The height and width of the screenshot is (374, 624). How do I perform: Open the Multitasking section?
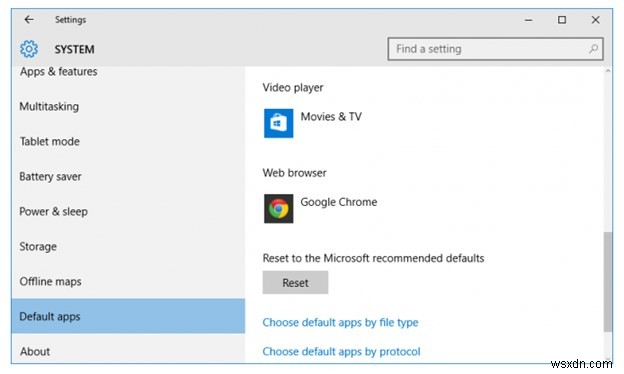coord(128,107)
